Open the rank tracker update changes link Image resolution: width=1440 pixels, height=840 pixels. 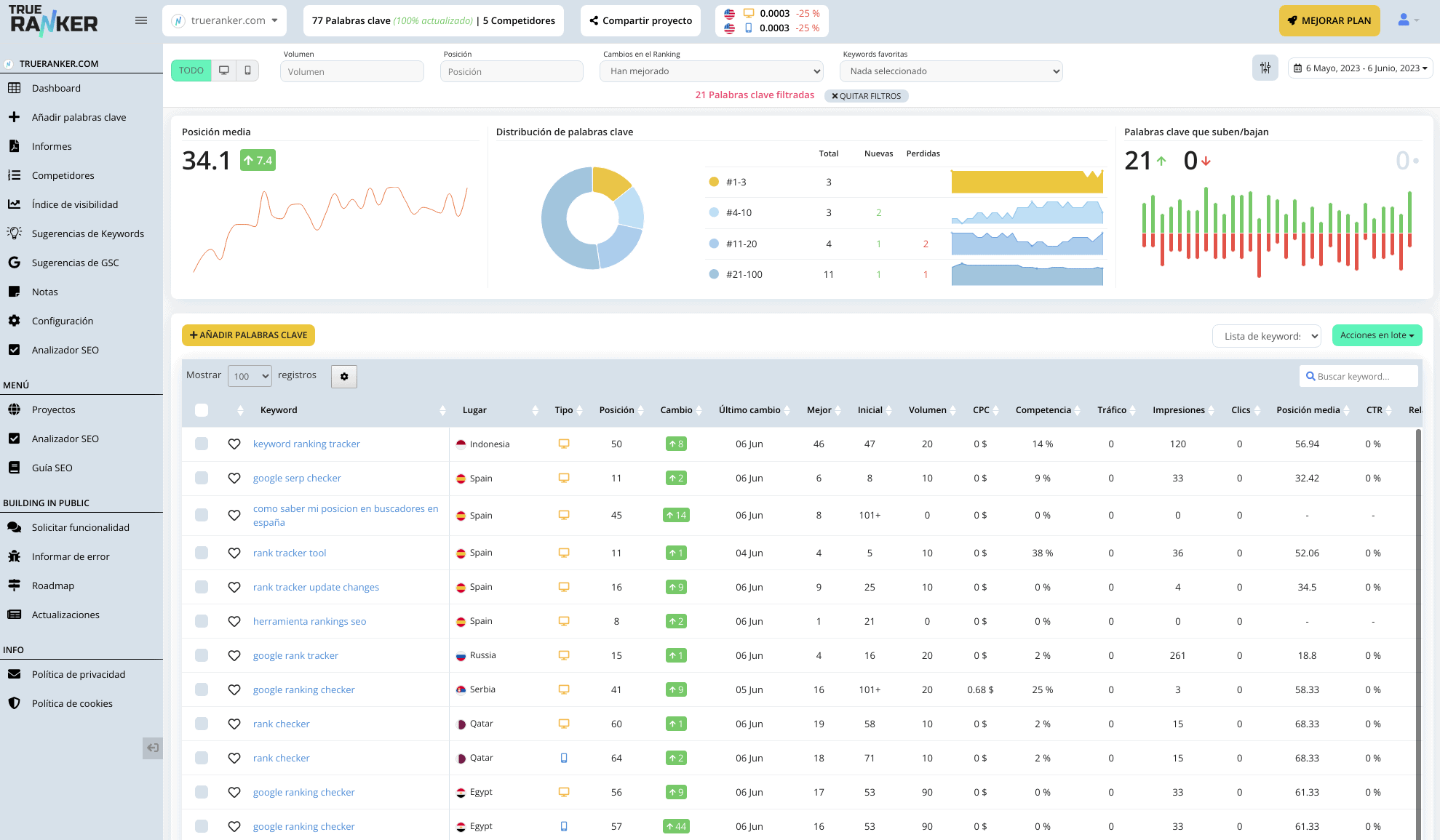click(316, 587)
